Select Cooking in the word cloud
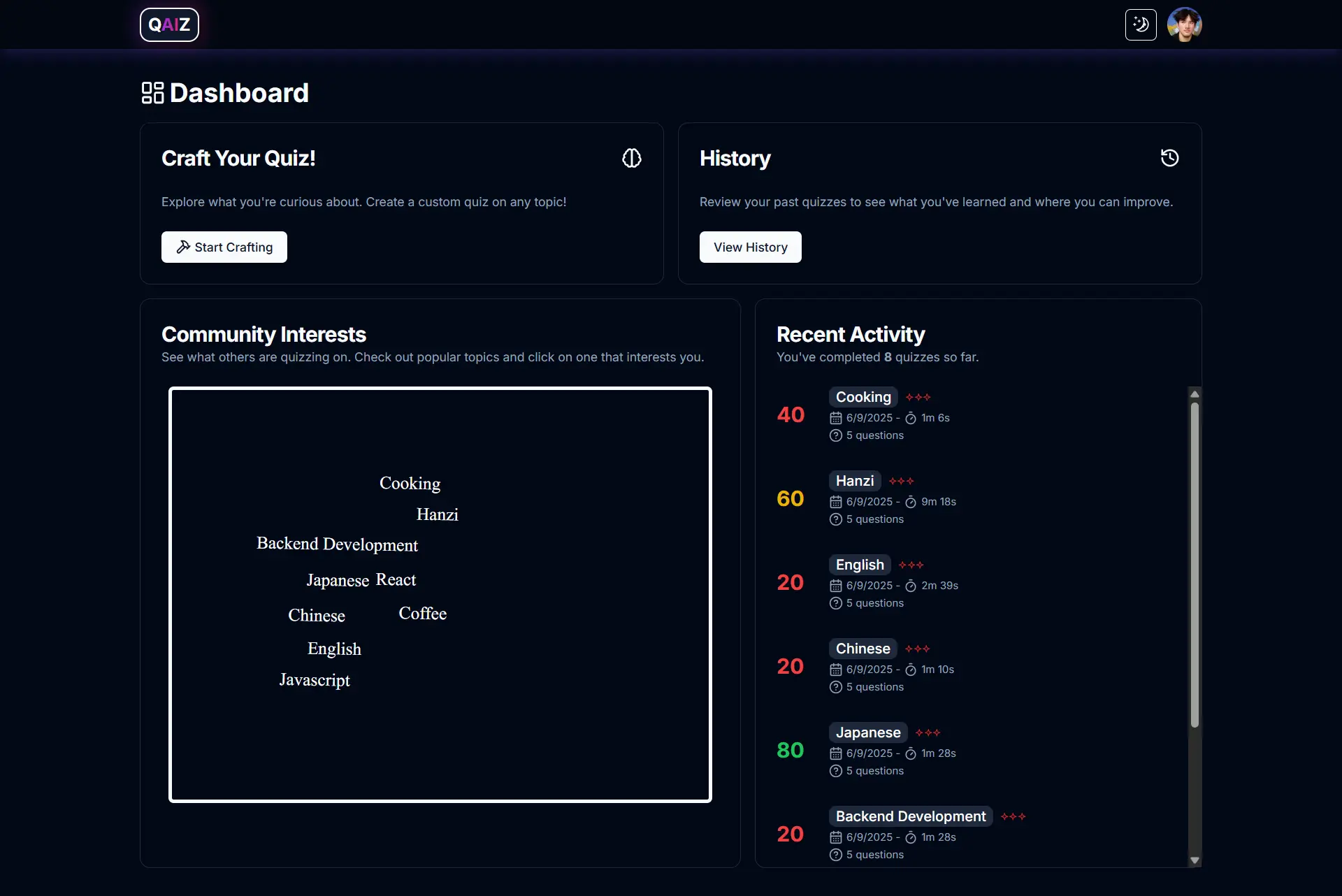 [x=410, y=484]
